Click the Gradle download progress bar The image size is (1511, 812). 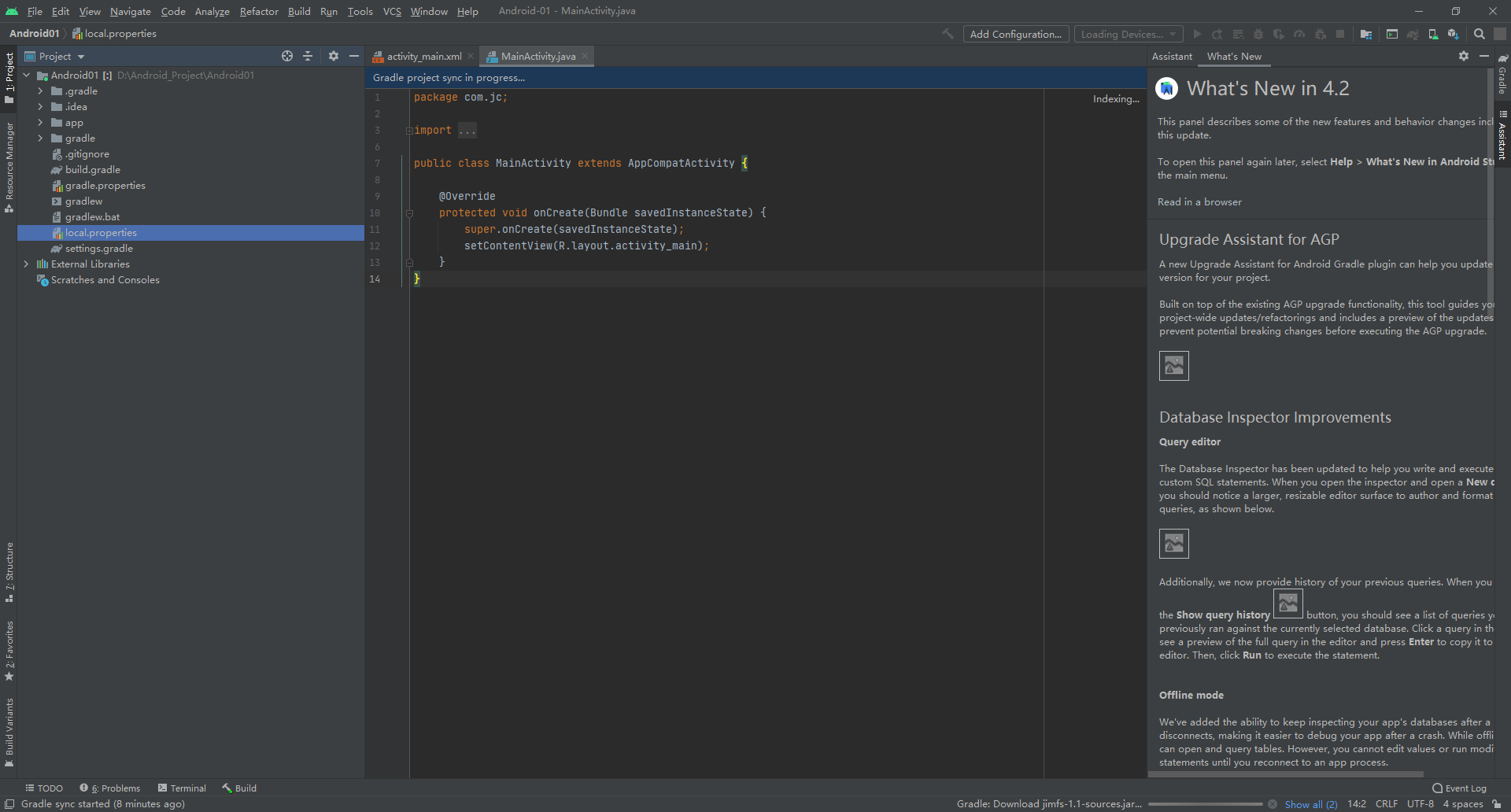click(1205, 804)
